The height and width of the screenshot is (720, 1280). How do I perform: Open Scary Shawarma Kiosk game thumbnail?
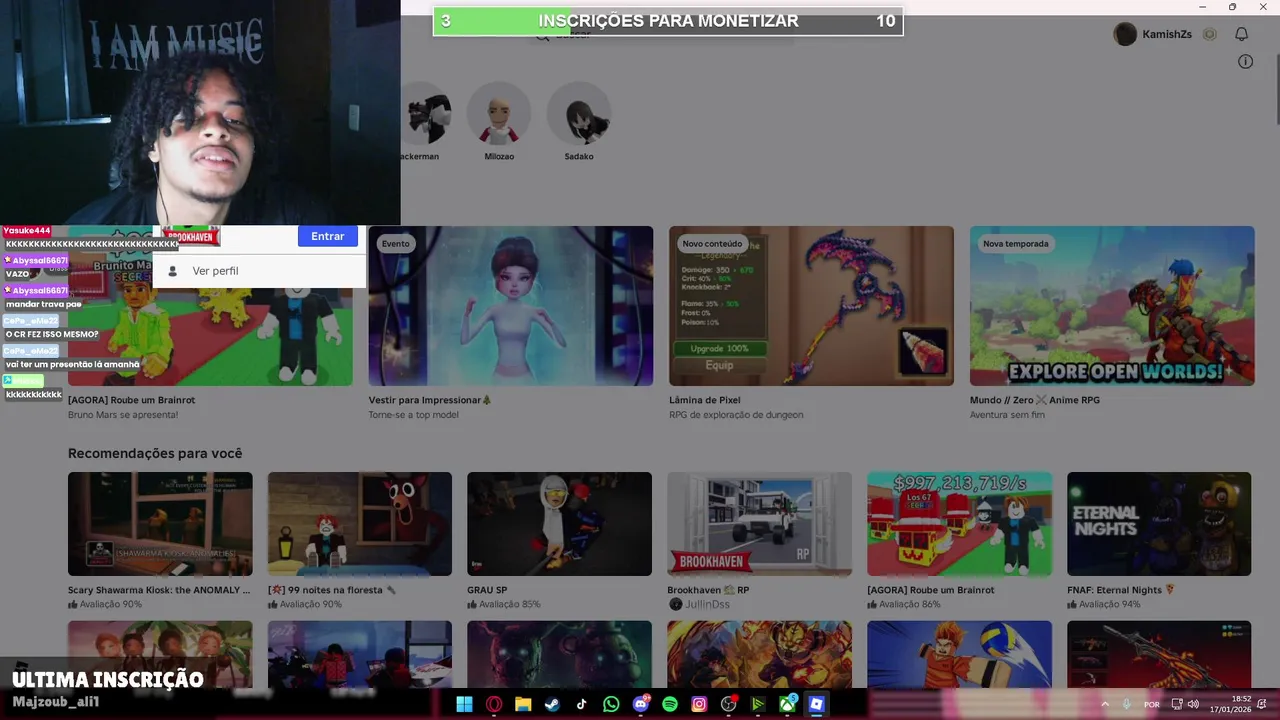click(x=160, y=524)
